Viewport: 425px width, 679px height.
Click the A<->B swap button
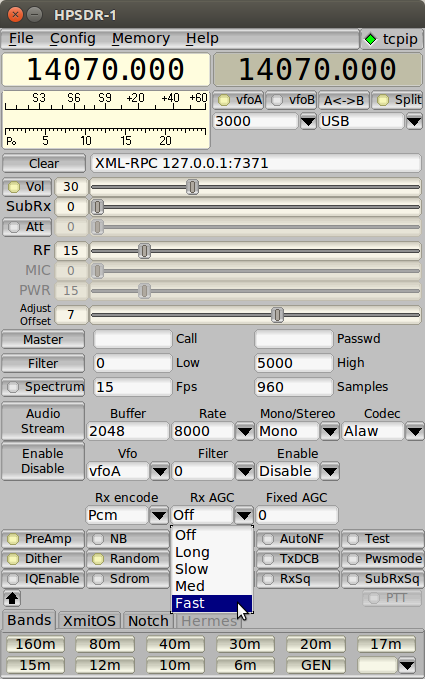[344, 100]
